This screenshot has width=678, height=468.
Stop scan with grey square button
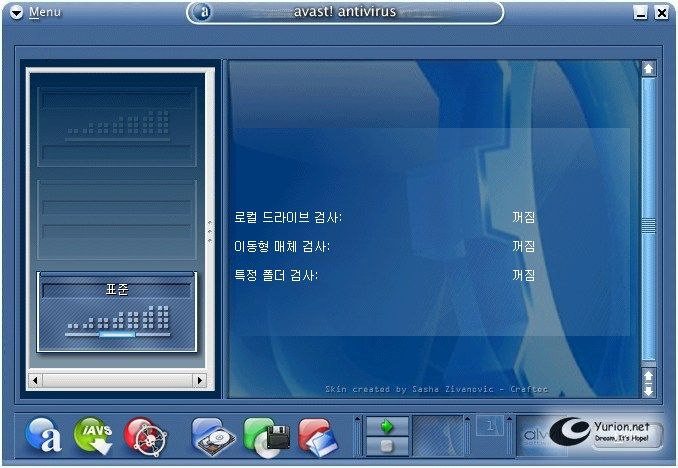tap(387, 446)
